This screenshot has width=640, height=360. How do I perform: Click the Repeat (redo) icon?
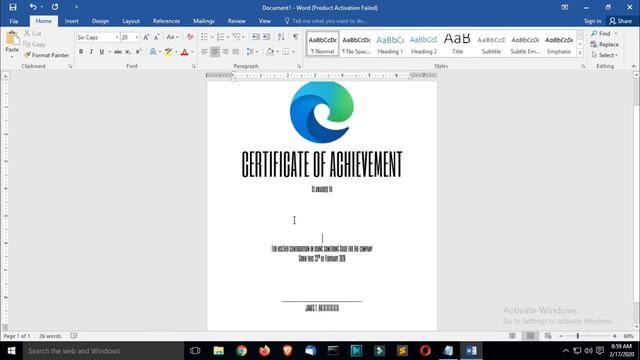pyautogui.click(x=55, y=7)
